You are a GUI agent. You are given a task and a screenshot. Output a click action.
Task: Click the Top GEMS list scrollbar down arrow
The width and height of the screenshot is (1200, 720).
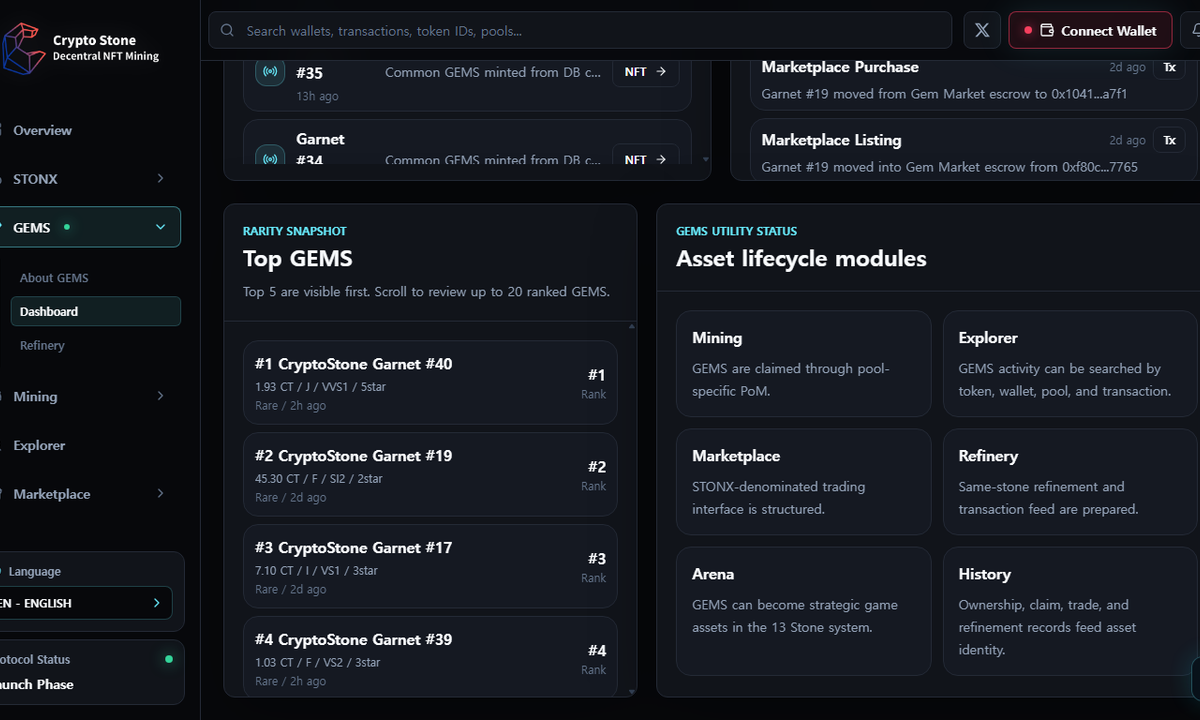coord(631,691)
